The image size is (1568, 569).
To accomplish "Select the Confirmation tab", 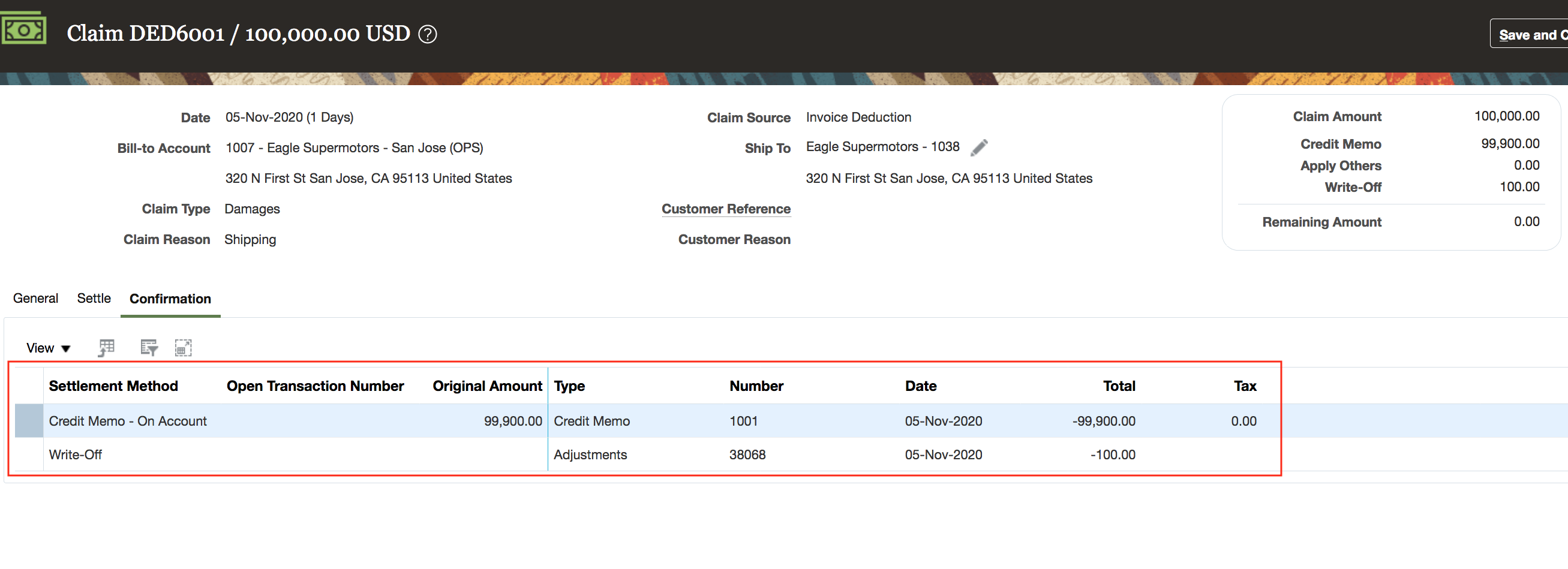I will [170, 299].
